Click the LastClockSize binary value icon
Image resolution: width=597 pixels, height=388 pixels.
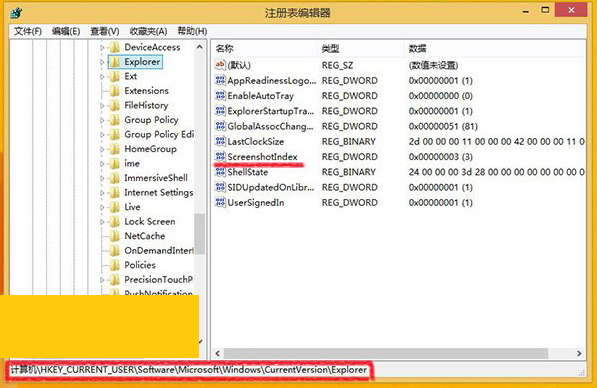(x=220, y=141)
